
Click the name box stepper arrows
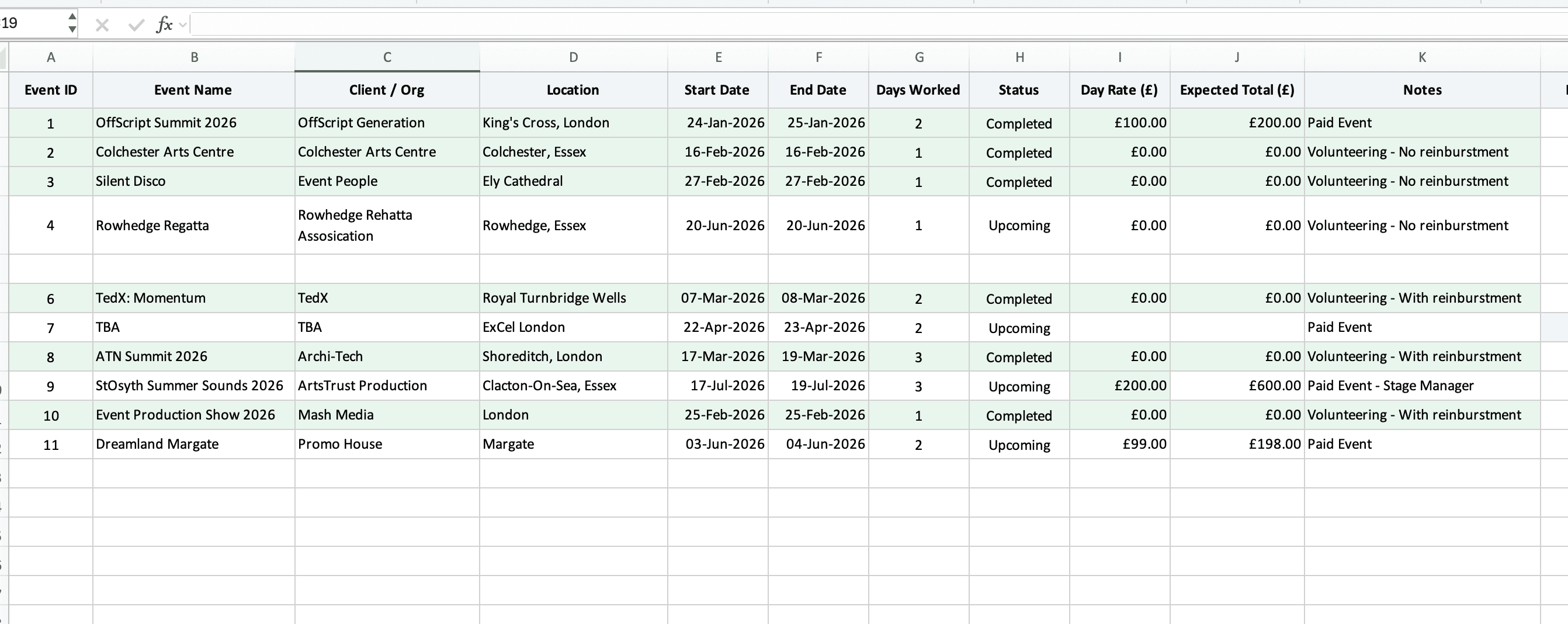pyautogui.click(x=72, y=23)
